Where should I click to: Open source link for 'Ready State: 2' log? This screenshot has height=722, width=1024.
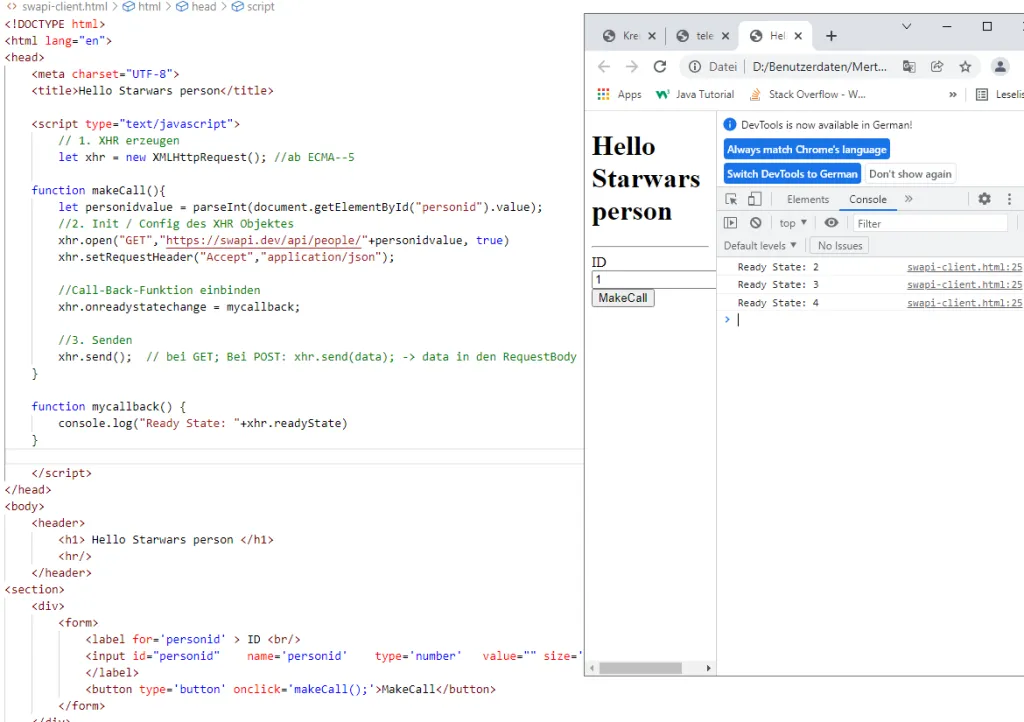pos(965,267)
